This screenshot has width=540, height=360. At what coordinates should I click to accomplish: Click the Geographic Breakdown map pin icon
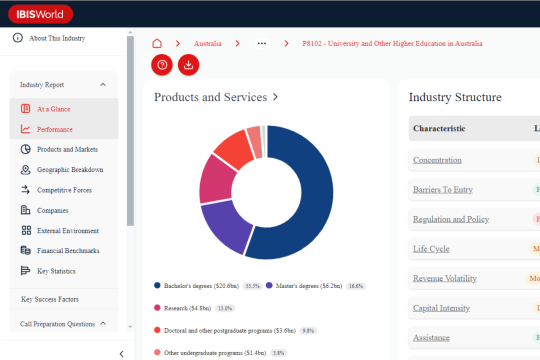point(25,169)
